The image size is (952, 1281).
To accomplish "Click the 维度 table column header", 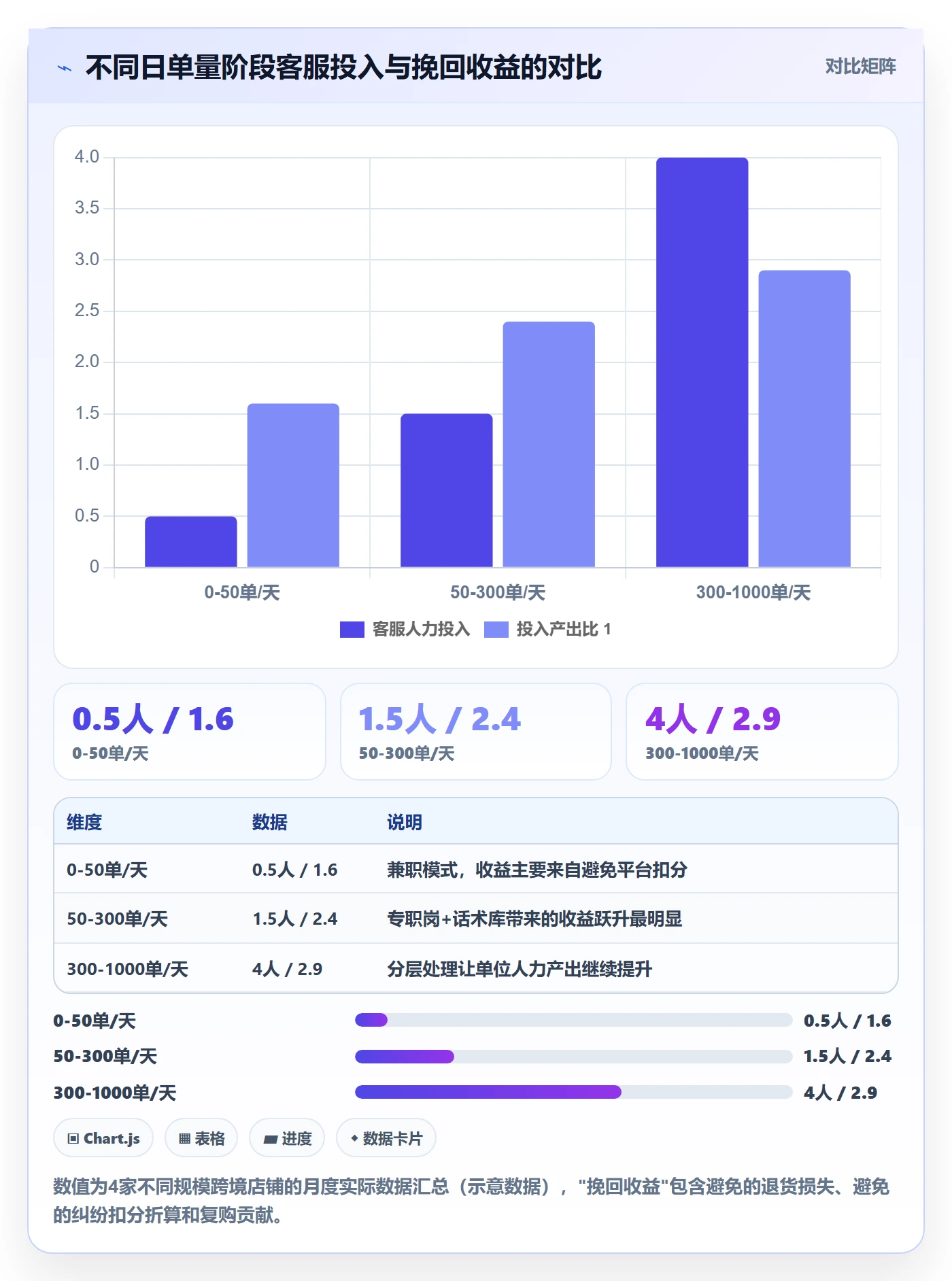I will coord(84,822).
